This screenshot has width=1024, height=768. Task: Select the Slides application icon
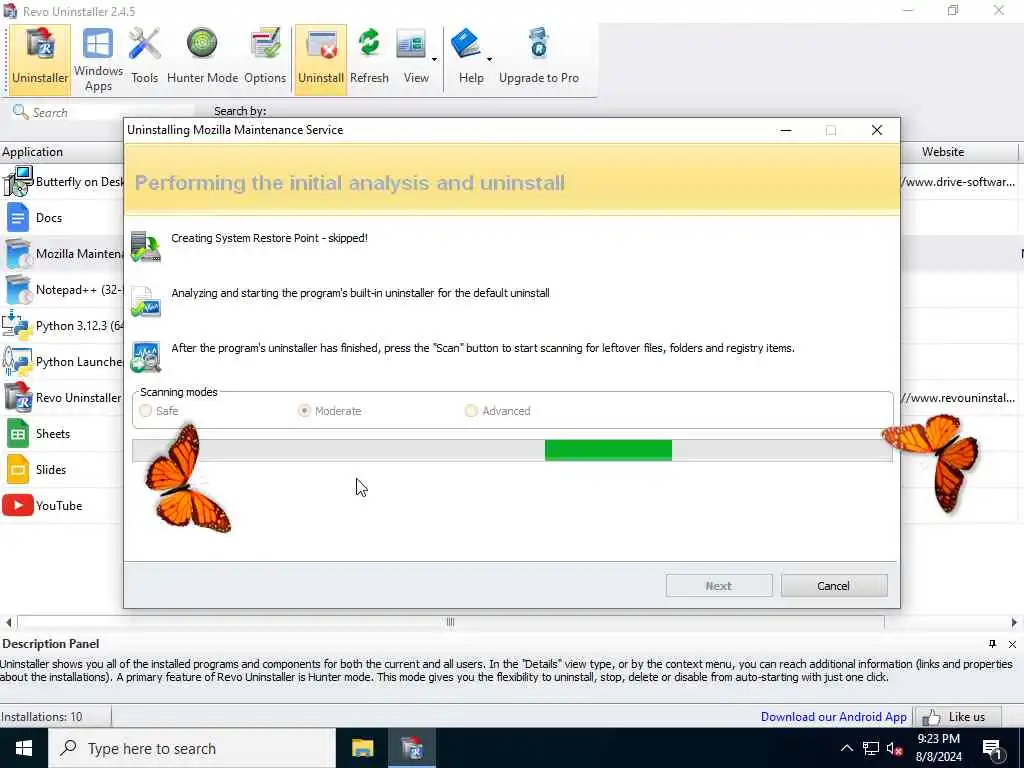pos(17,470)
